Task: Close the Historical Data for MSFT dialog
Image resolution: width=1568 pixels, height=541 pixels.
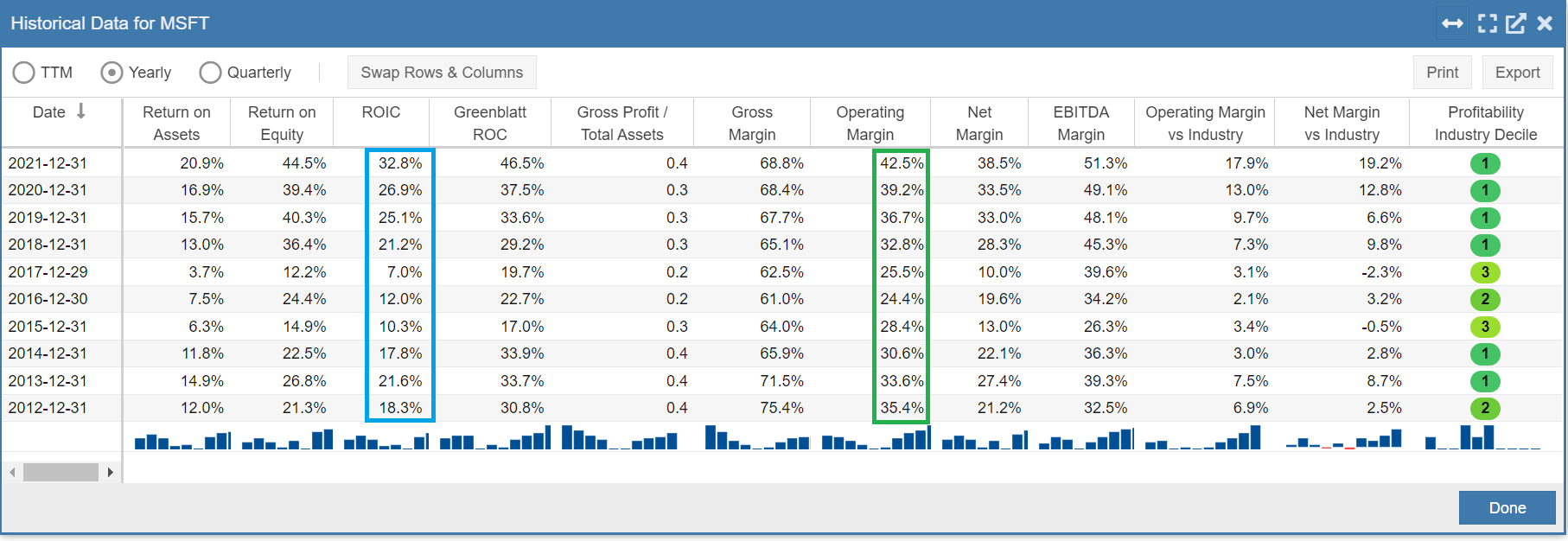Action: 1545,23
